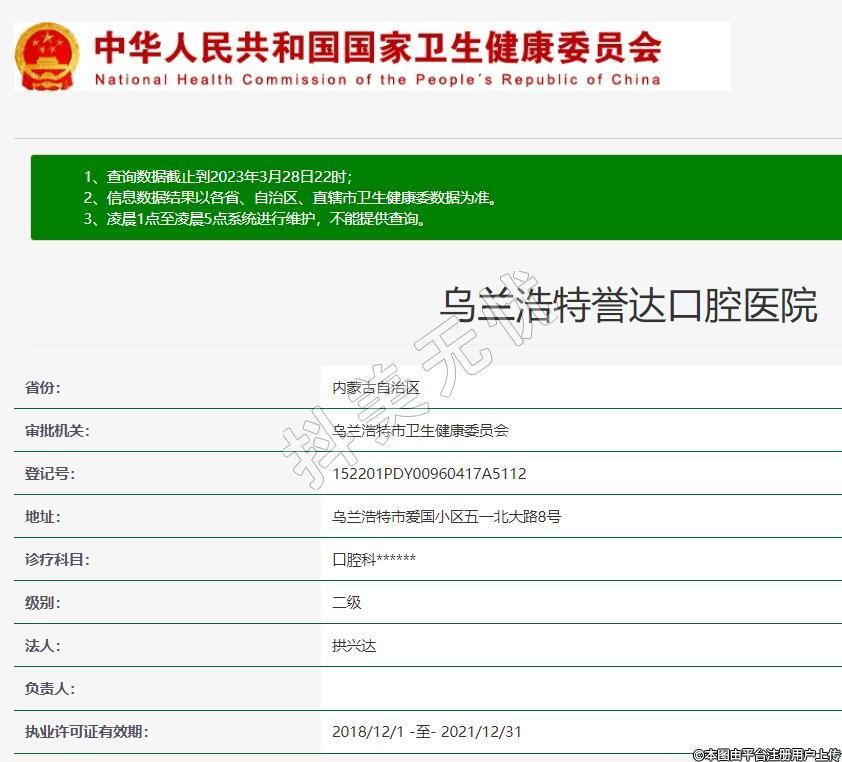The height and width of the screenshot is (762, 842).
Task: Click the third notice about 系统进行维护
Action: [x=254, y=219]
